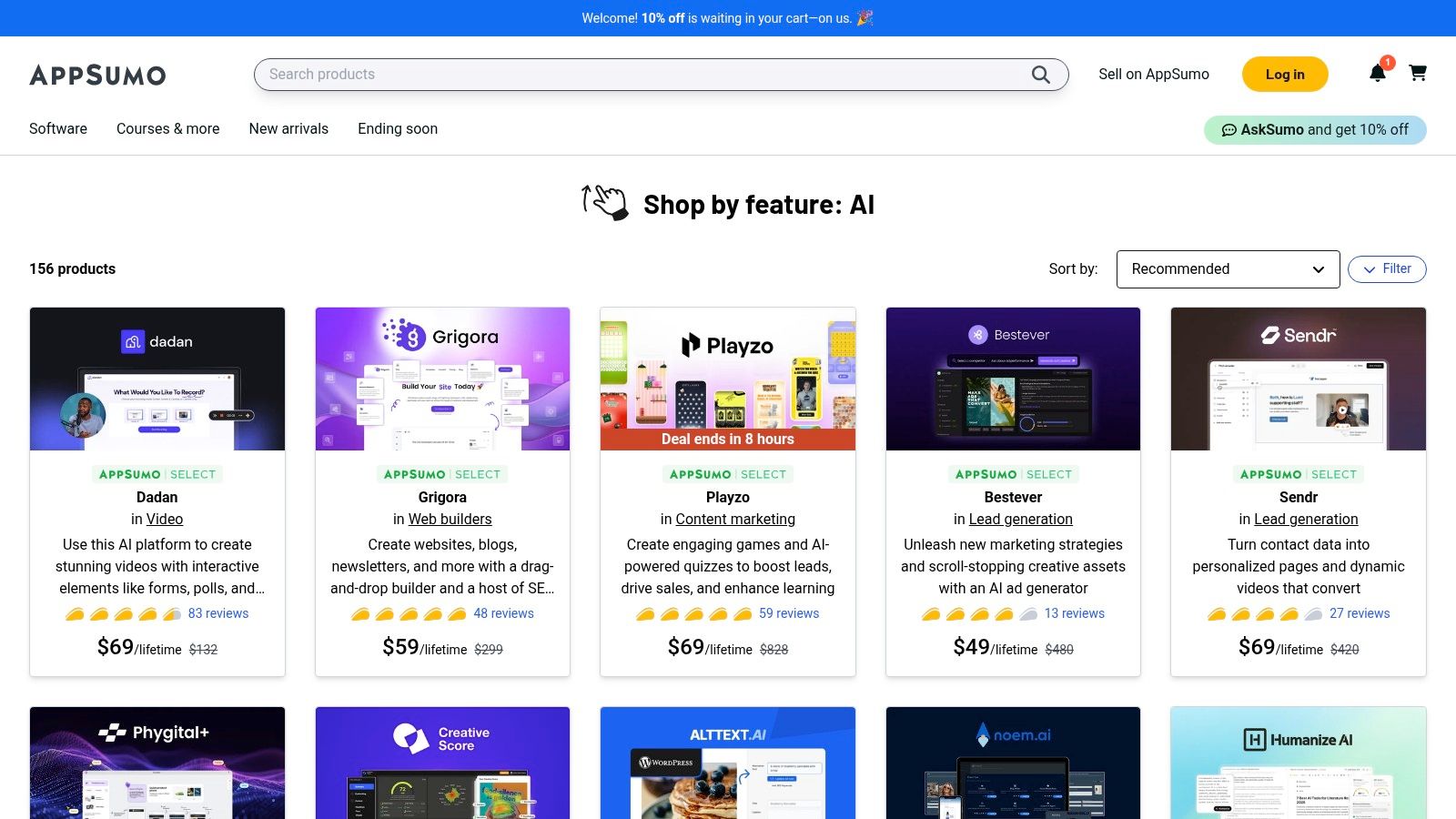This screenshot has width=1456, height=819.
Task: Click the Shop by feature hand icon
Action: (605, 202)
